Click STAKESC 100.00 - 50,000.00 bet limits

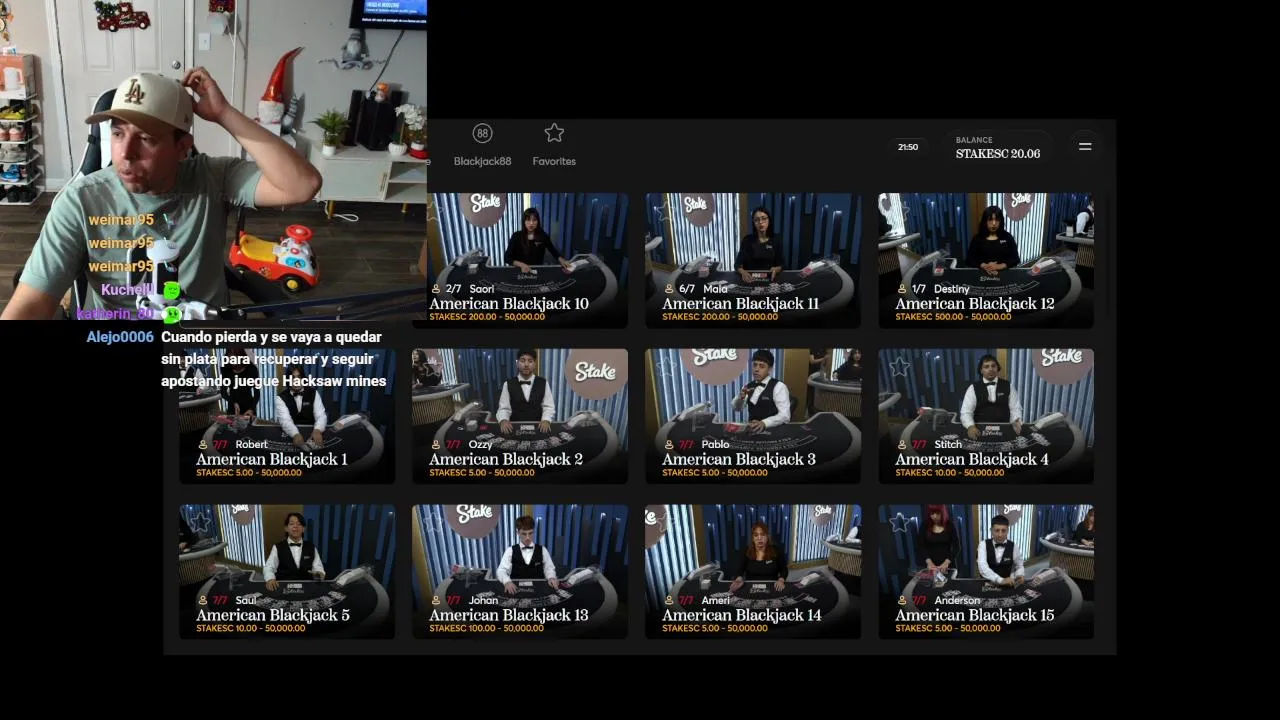(x=487, y=629)
